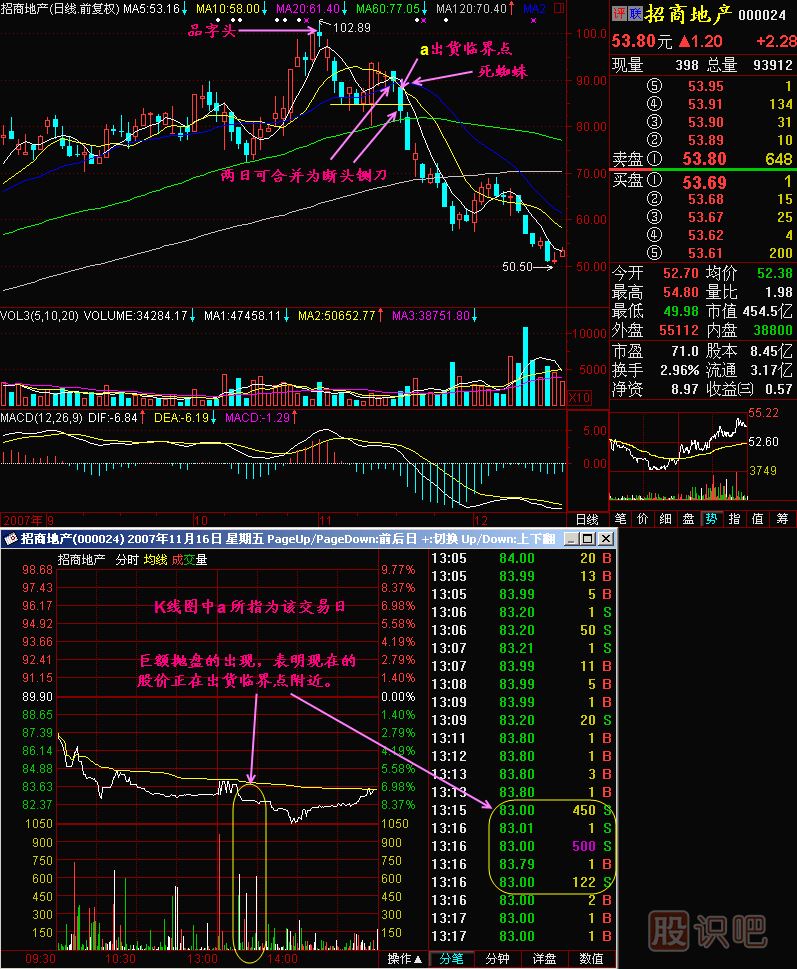Switch to the 分笔 tab
Screen dimensions: 797x969
tap(450, 959)
